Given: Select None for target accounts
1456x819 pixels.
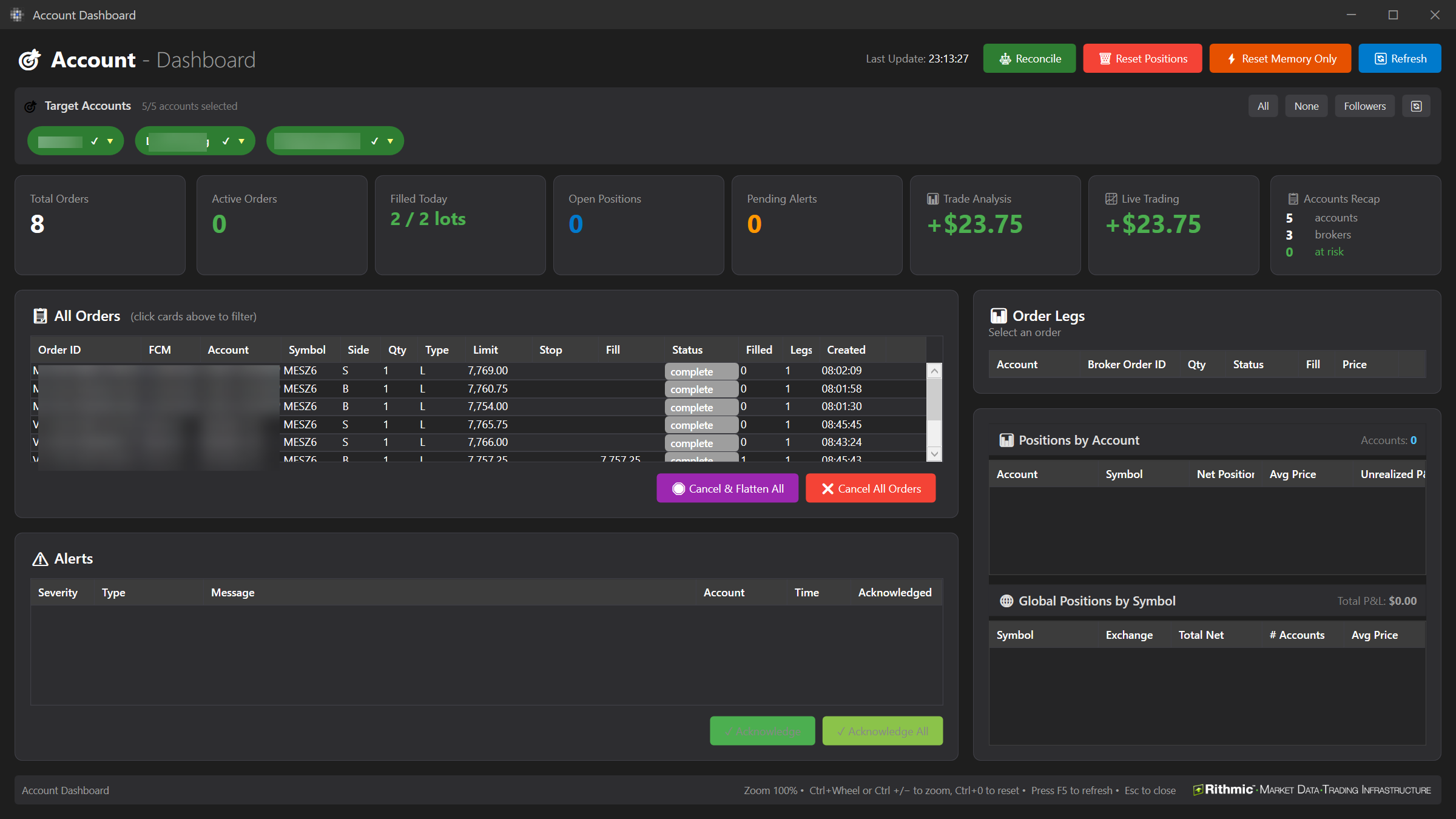Looking at the screenshot, I should click(x=1306, y=106).
